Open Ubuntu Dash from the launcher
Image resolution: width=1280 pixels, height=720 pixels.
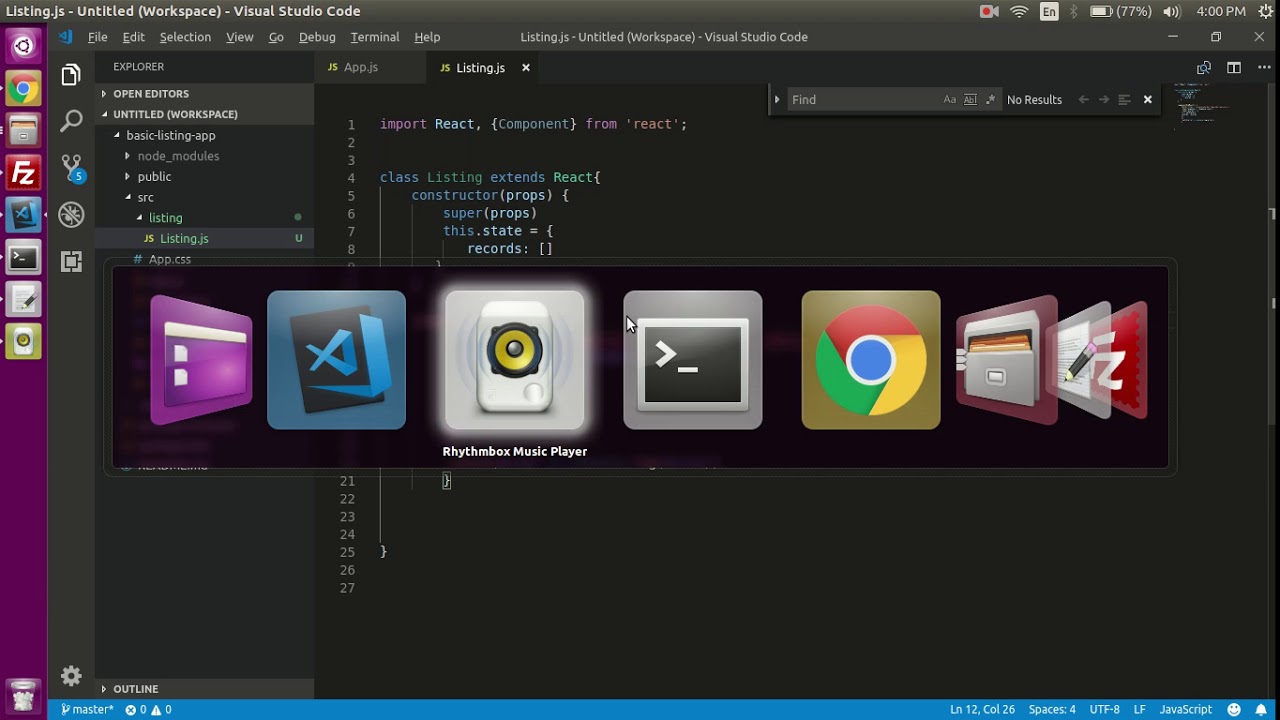click(x=23, y=46)
